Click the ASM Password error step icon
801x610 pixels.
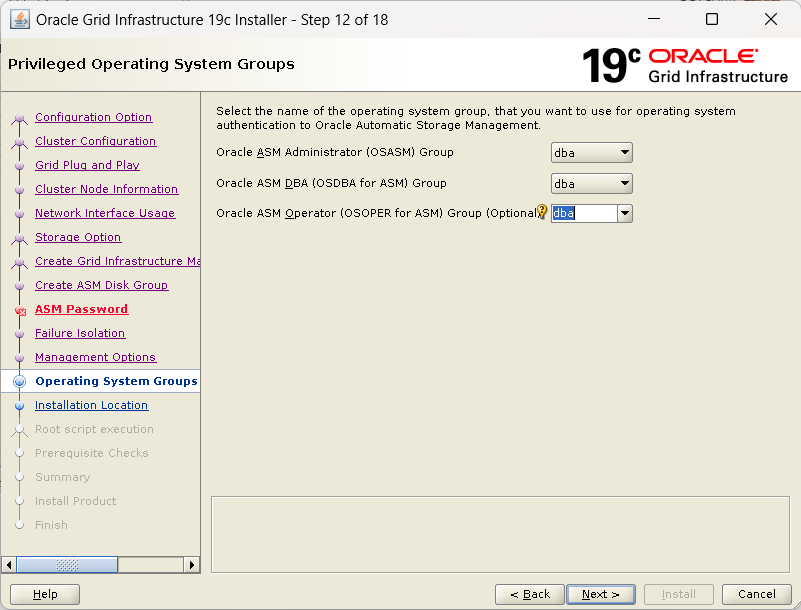pos(20,310)
